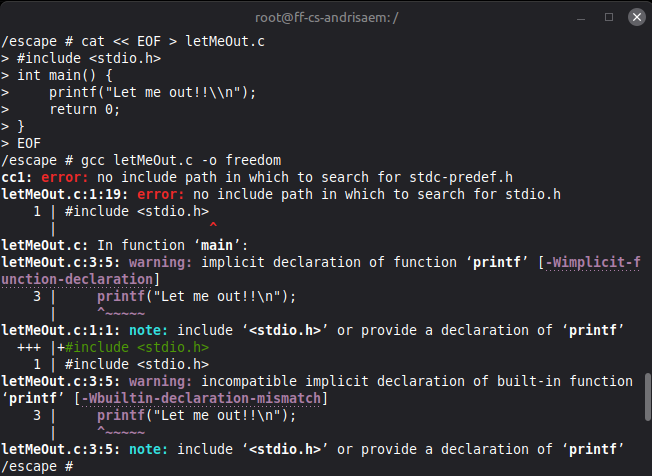The image size is (652, 476).
Task: Click the 'In function 'main'' line
Action: click(125, 245)
